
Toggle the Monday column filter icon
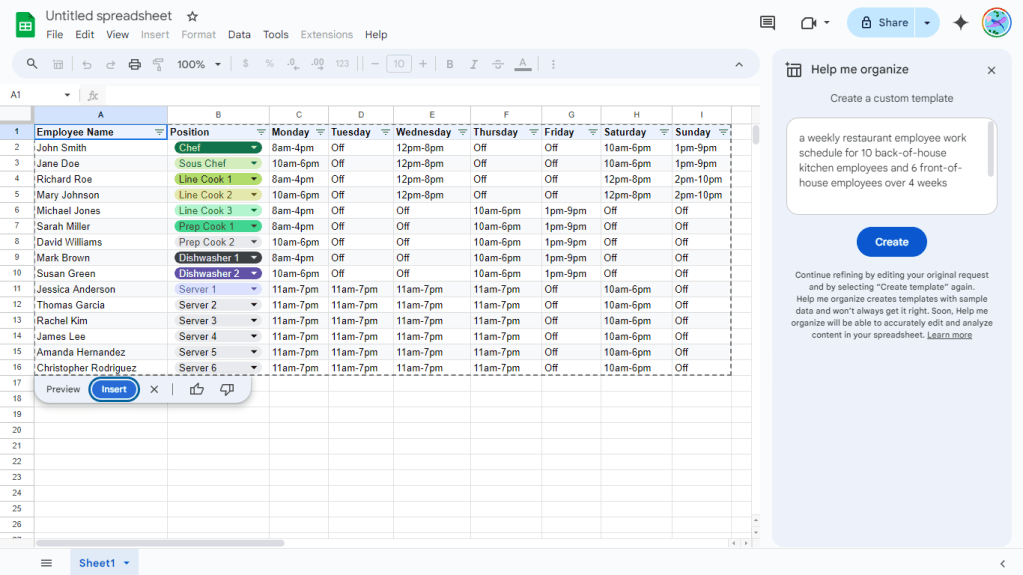pos(320,132)
